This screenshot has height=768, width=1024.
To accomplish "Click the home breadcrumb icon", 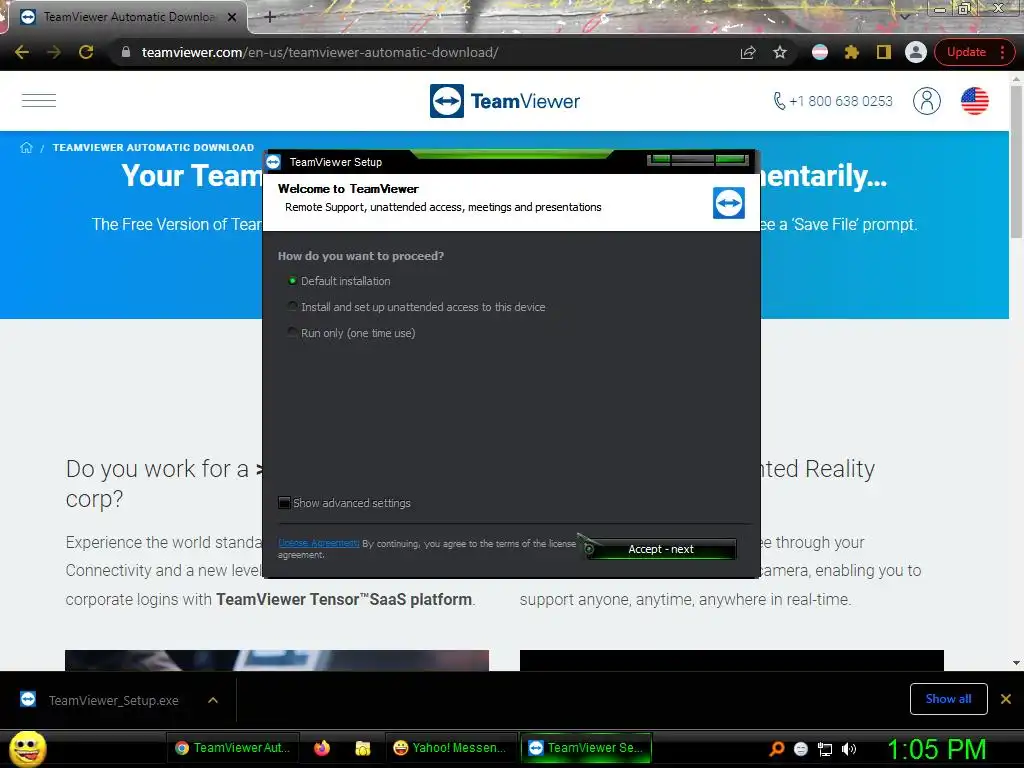I will tap(26, 148).
